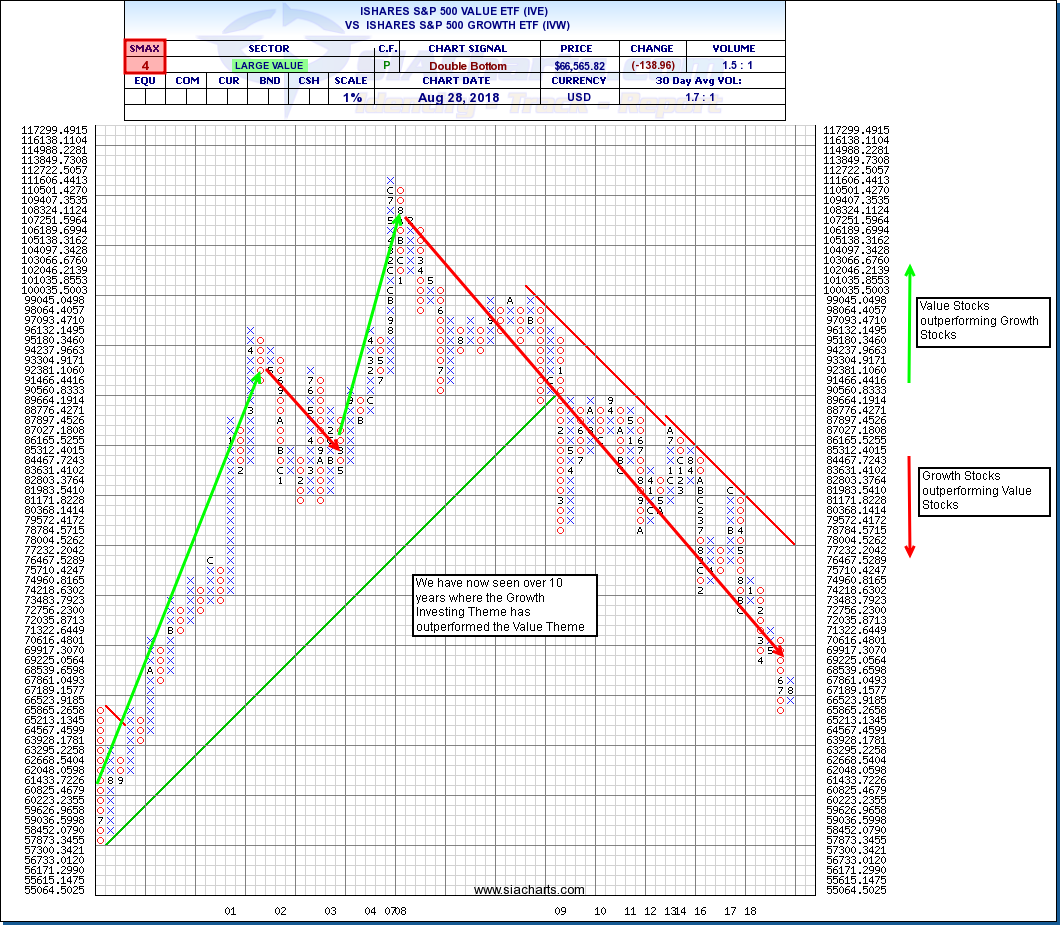Click the empty cell under CSH
Viewport: 1060px width, 925px height.
tap(309, 98)
